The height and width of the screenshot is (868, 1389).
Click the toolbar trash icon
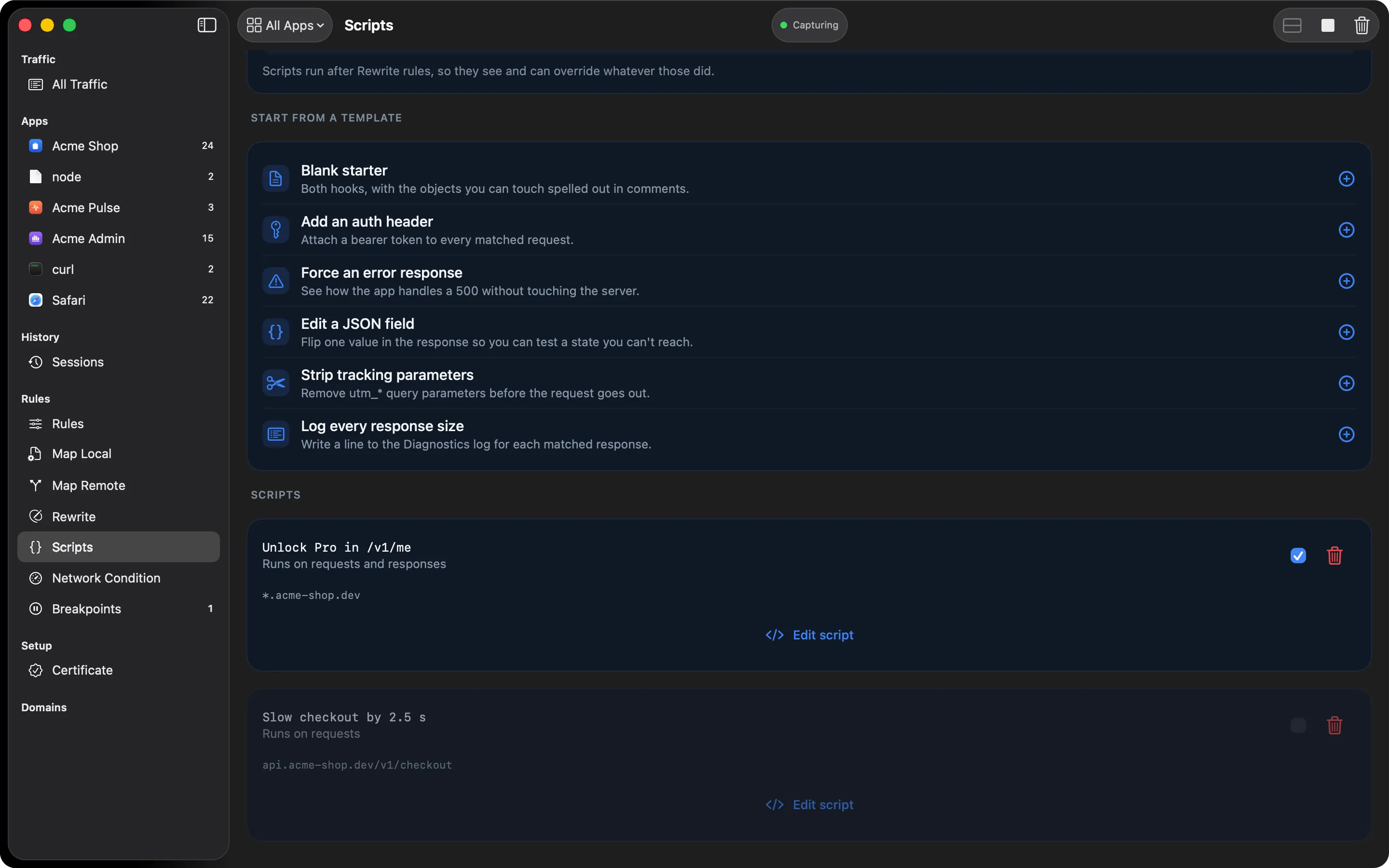tap(1362, 25)
